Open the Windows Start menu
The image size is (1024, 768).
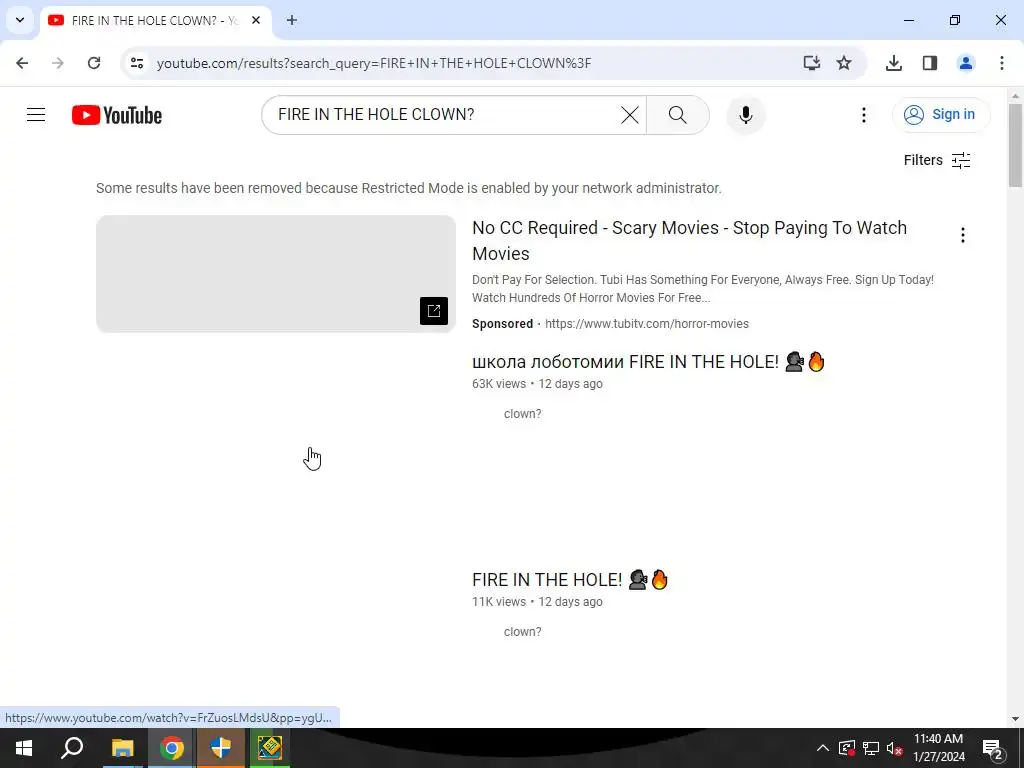point(24,748)
